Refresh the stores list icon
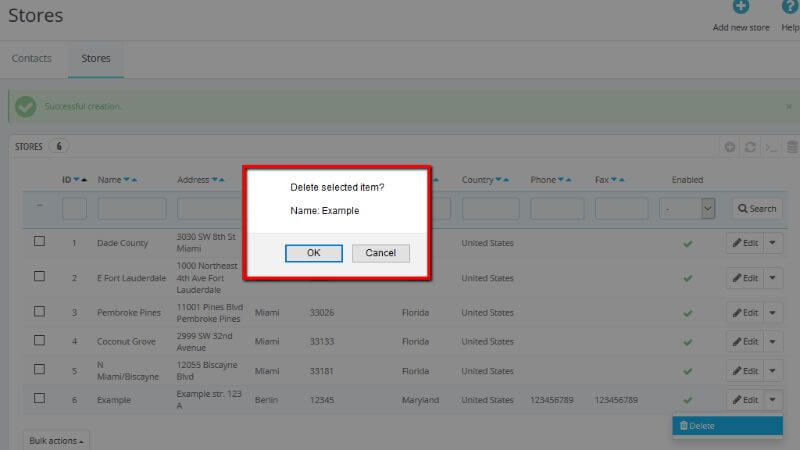The height and width of the screenshot is (450, 800). (750, 147)
